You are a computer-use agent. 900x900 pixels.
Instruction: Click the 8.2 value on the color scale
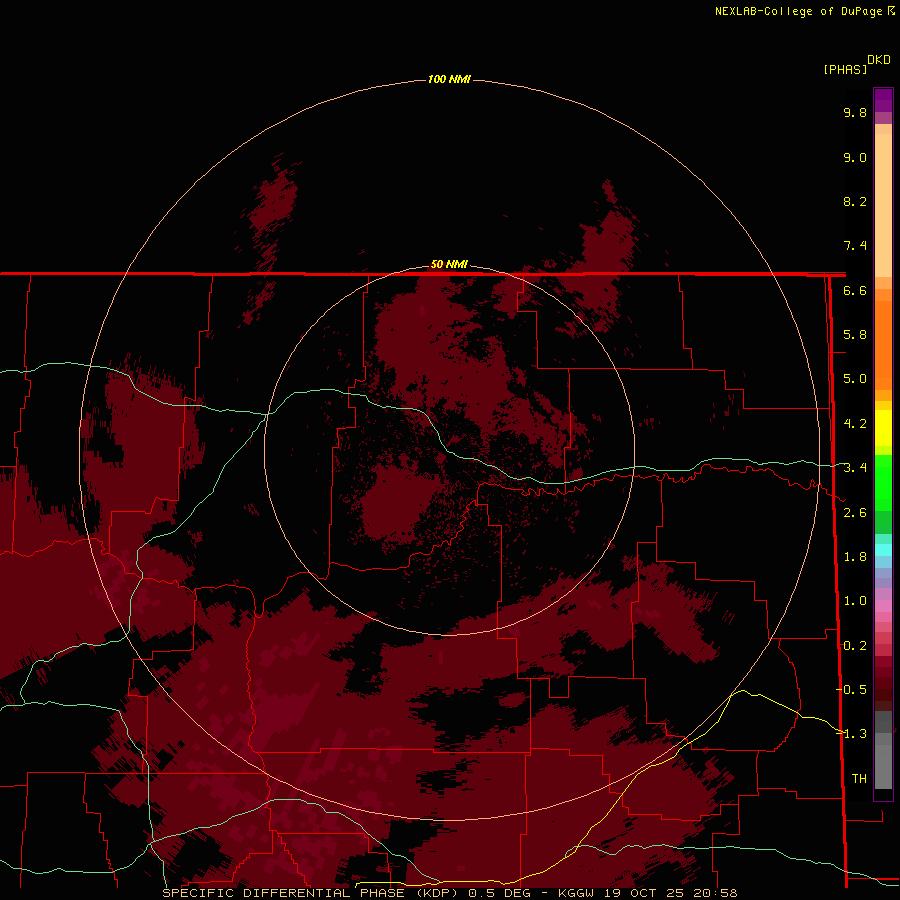point(855,201)
